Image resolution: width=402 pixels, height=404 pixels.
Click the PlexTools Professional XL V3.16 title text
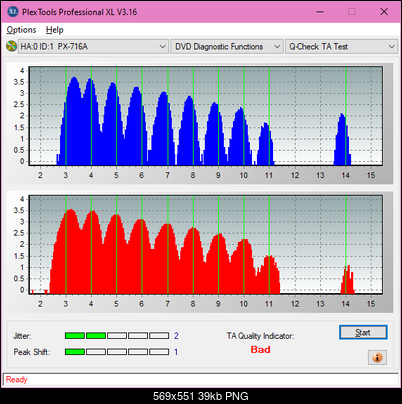[x=79, y=12]
